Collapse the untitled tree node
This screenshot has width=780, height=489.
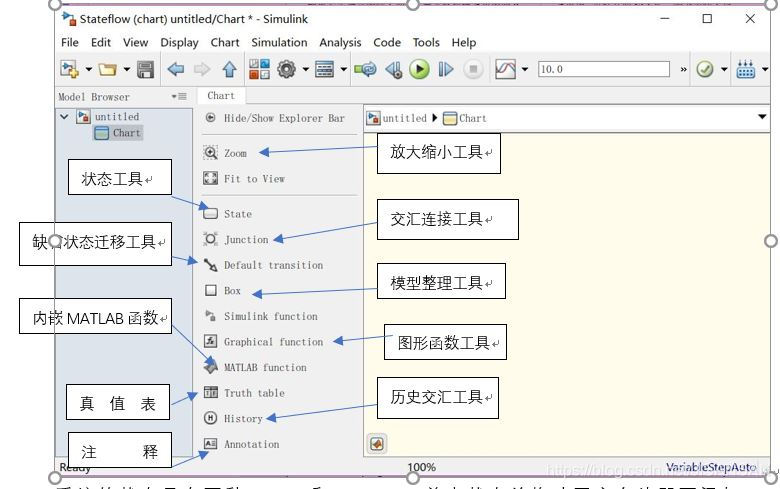[x=64, y=117]
